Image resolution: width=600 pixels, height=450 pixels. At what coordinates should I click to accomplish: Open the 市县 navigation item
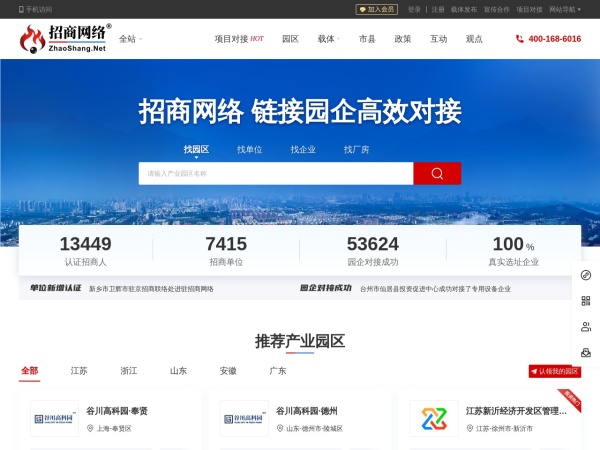(367, 39)
